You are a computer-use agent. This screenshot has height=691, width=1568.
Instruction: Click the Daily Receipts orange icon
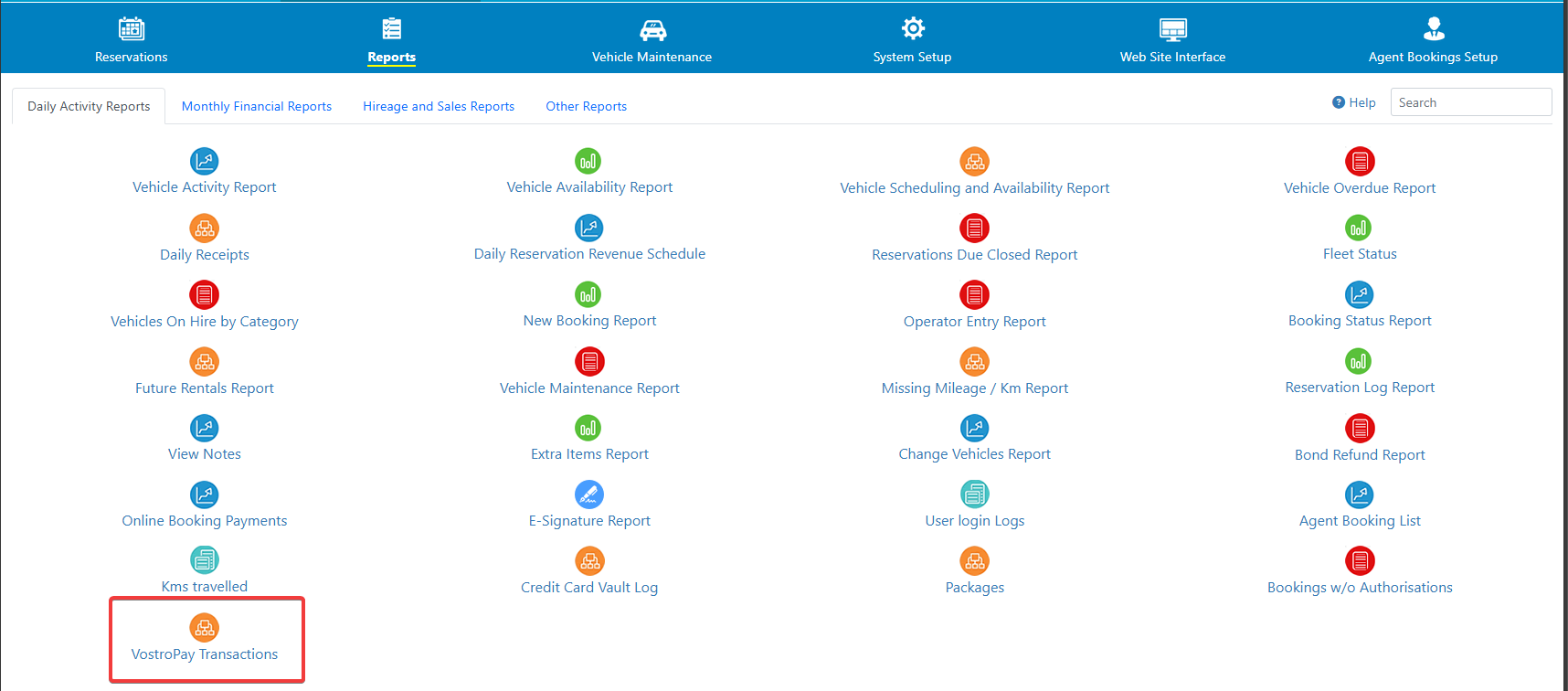pos(205,228)
